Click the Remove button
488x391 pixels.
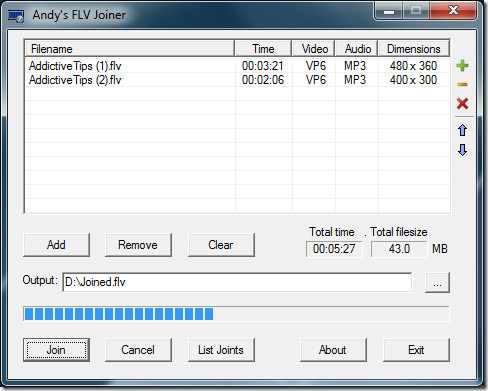point(138,245)
